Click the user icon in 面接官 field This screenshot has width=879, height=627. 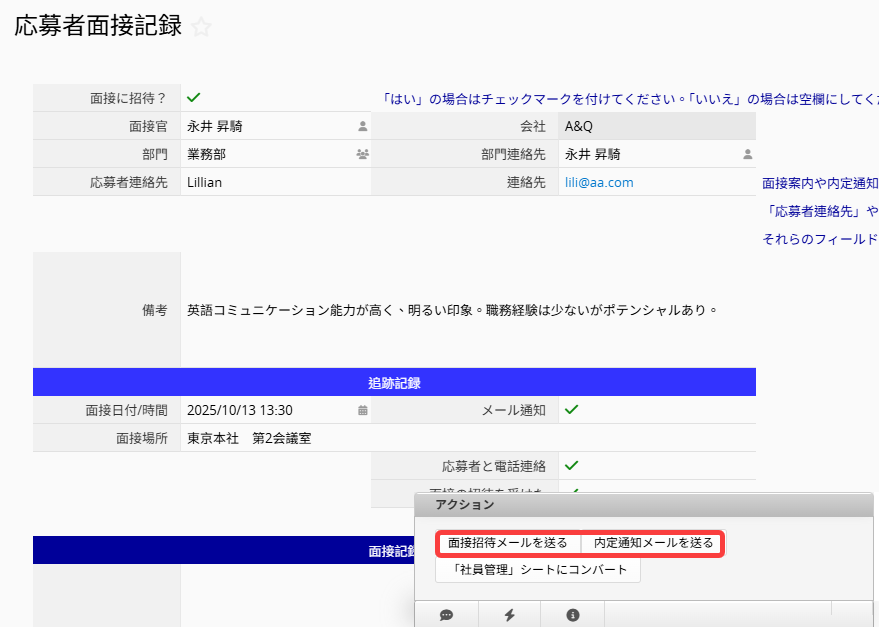(x=363, y=127)
